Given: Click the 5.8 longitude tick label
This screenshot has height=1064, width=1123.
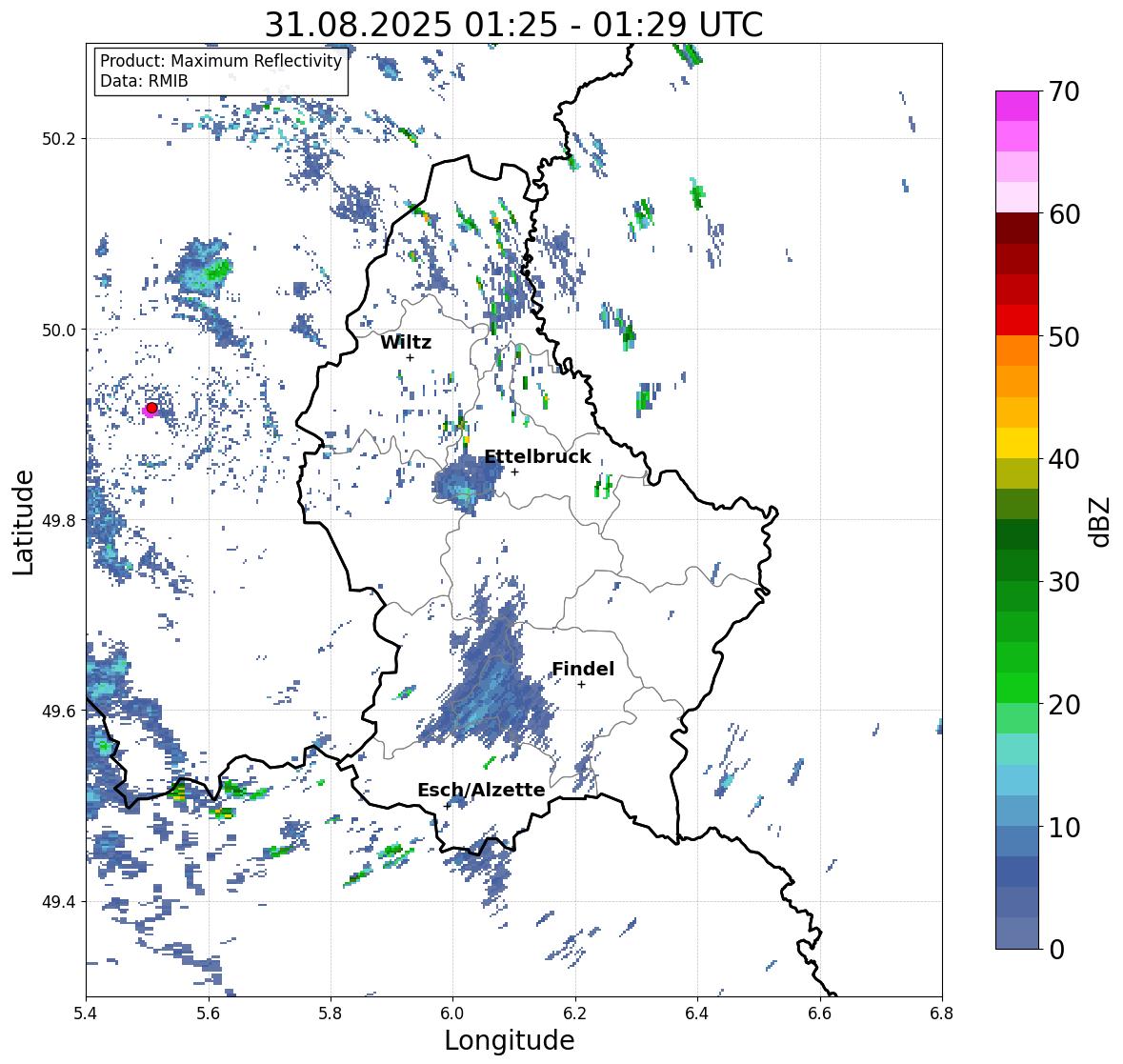Looking at the screenshot, I should 331,1014.
